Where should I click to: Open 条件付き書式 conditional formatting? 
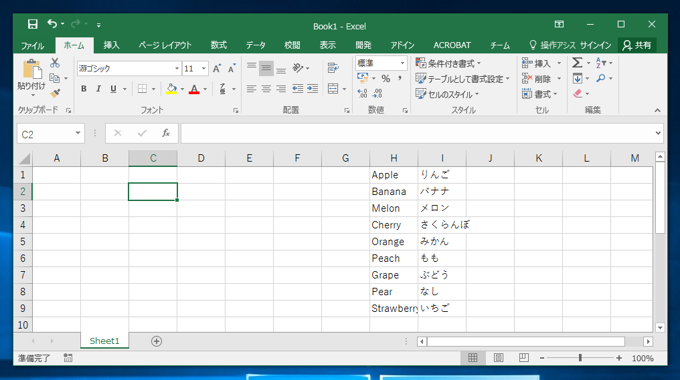(x=448, y=63)
